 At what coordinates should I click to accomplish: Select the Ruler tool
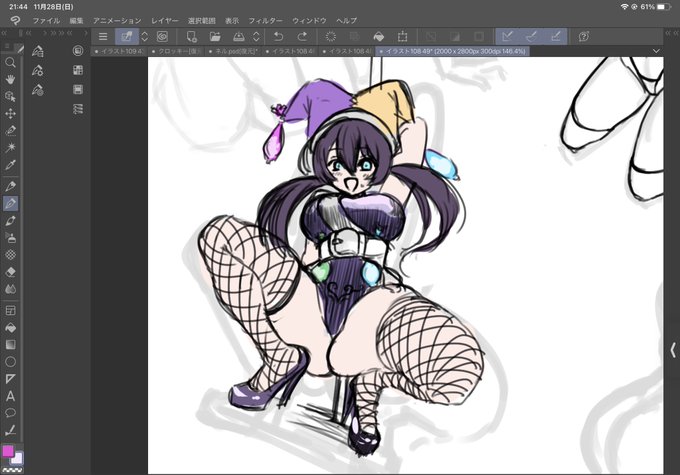(x=10, y=379)
